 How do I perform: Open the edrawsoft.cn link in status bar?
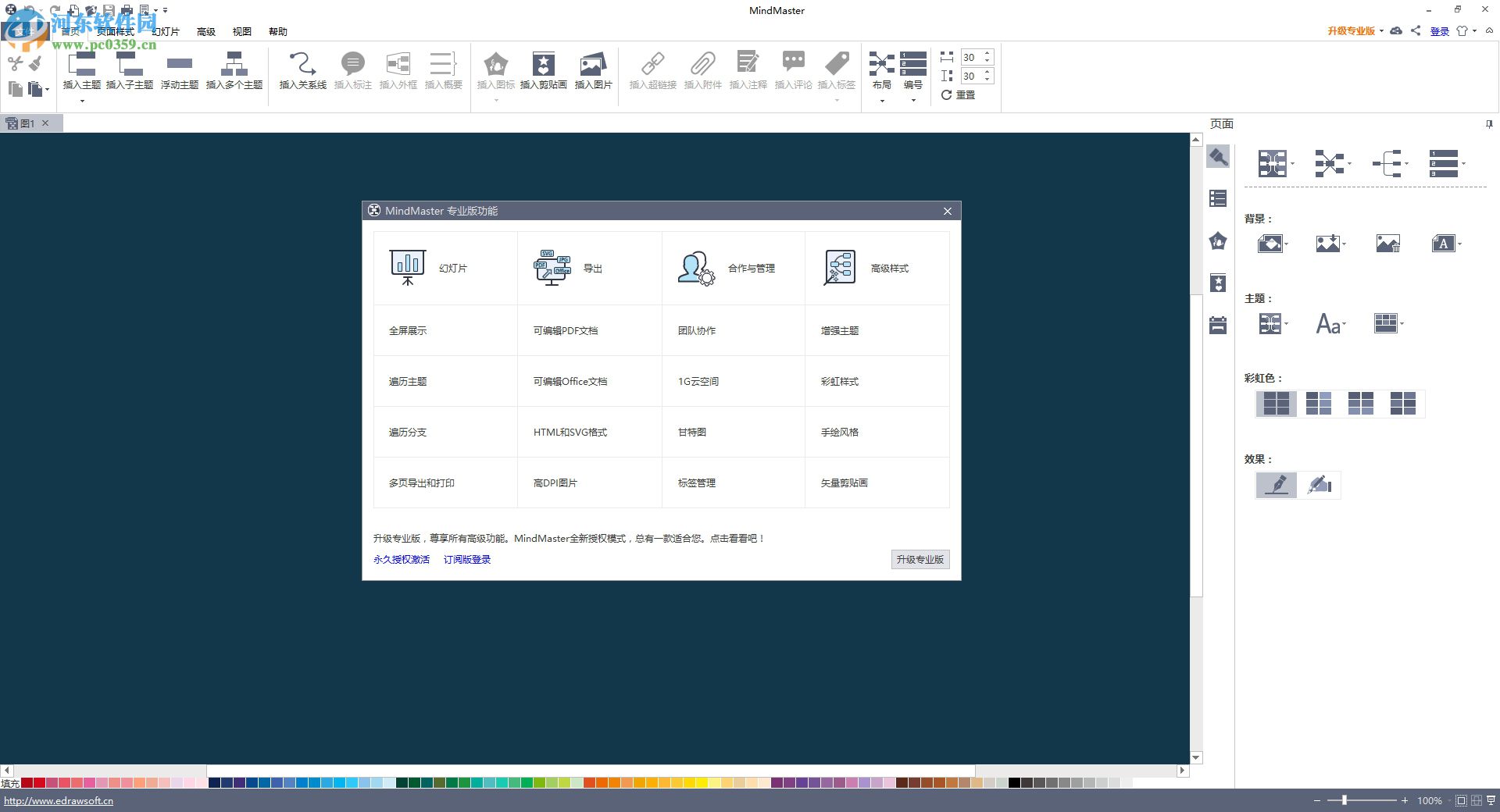point(59,800)
